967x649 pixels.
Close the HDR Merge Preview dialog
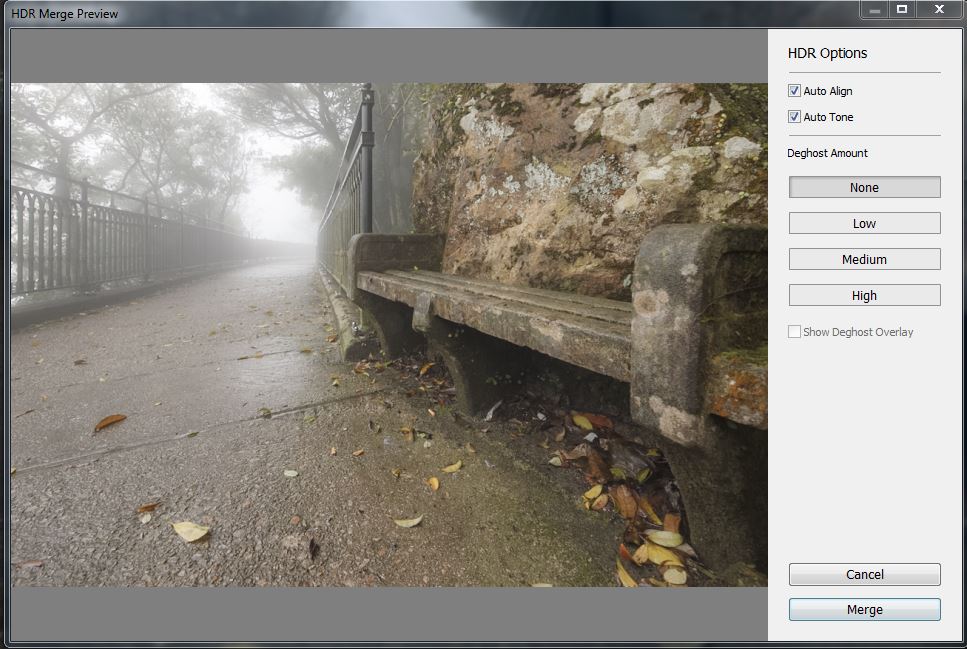click(939, 9)
